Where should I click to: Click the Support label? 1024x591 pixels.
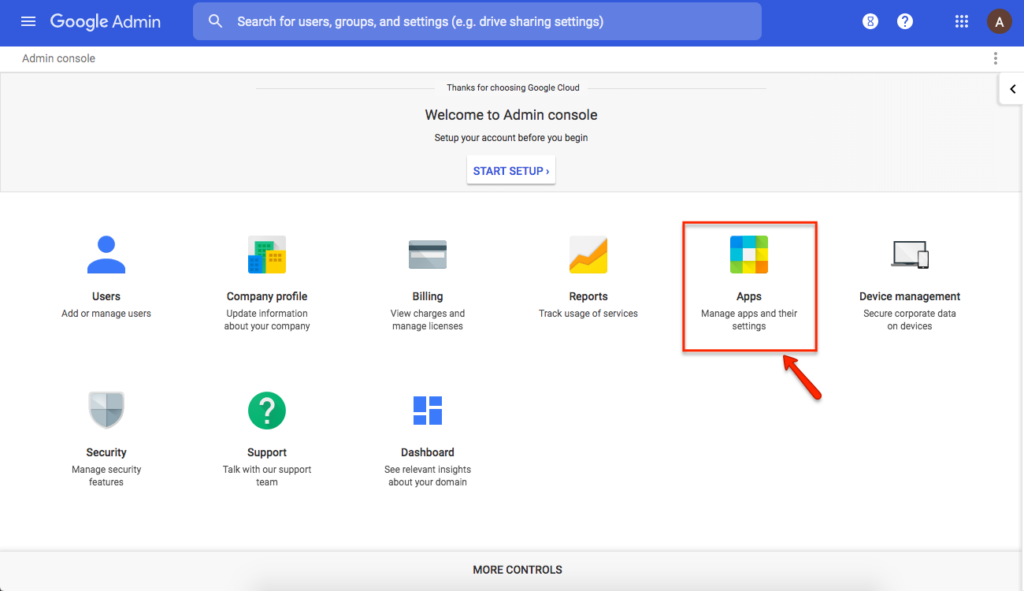266,453
